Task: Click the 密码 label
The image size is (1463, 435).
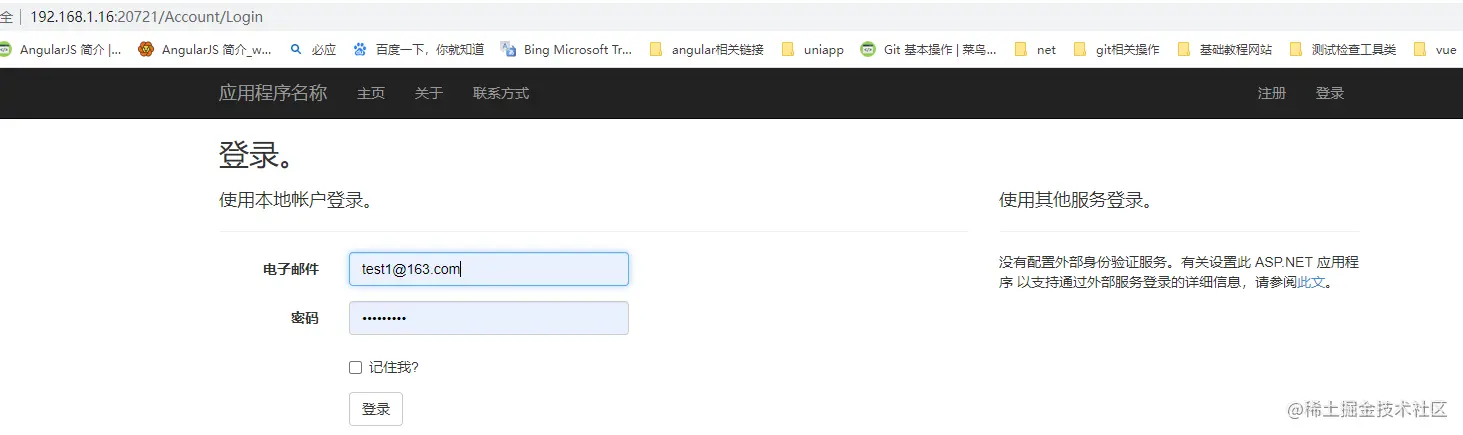Action: coord(305,318)
